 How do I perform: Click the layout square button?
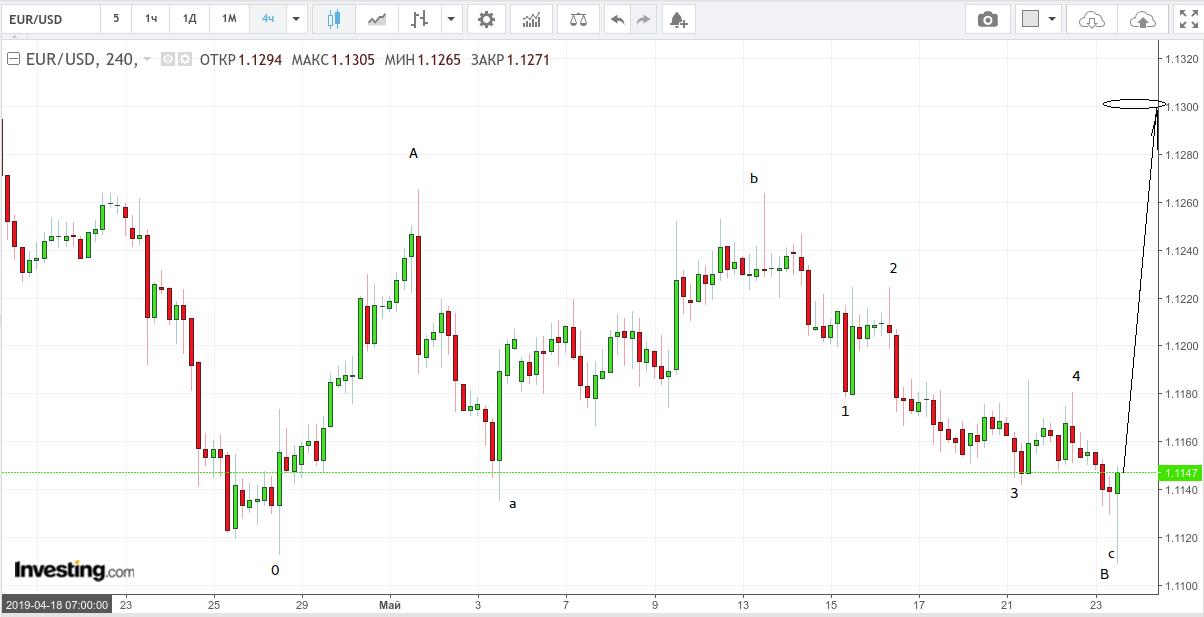click(1029, 19)
